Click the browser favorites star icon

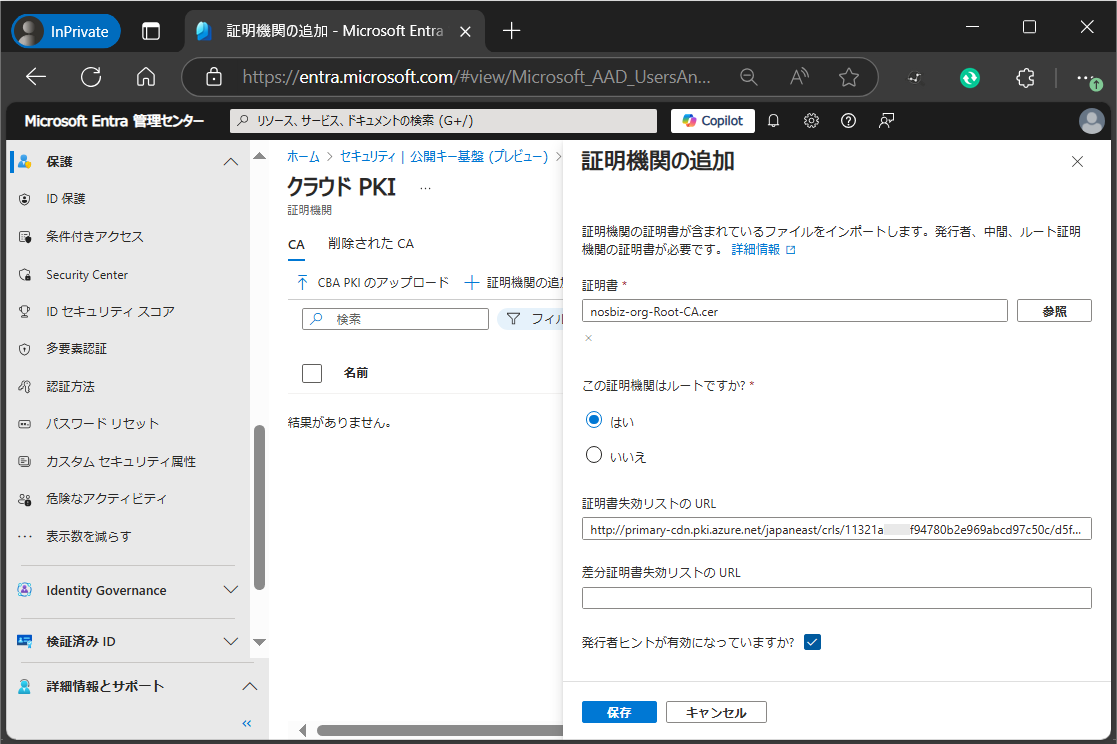pos(849,77)
